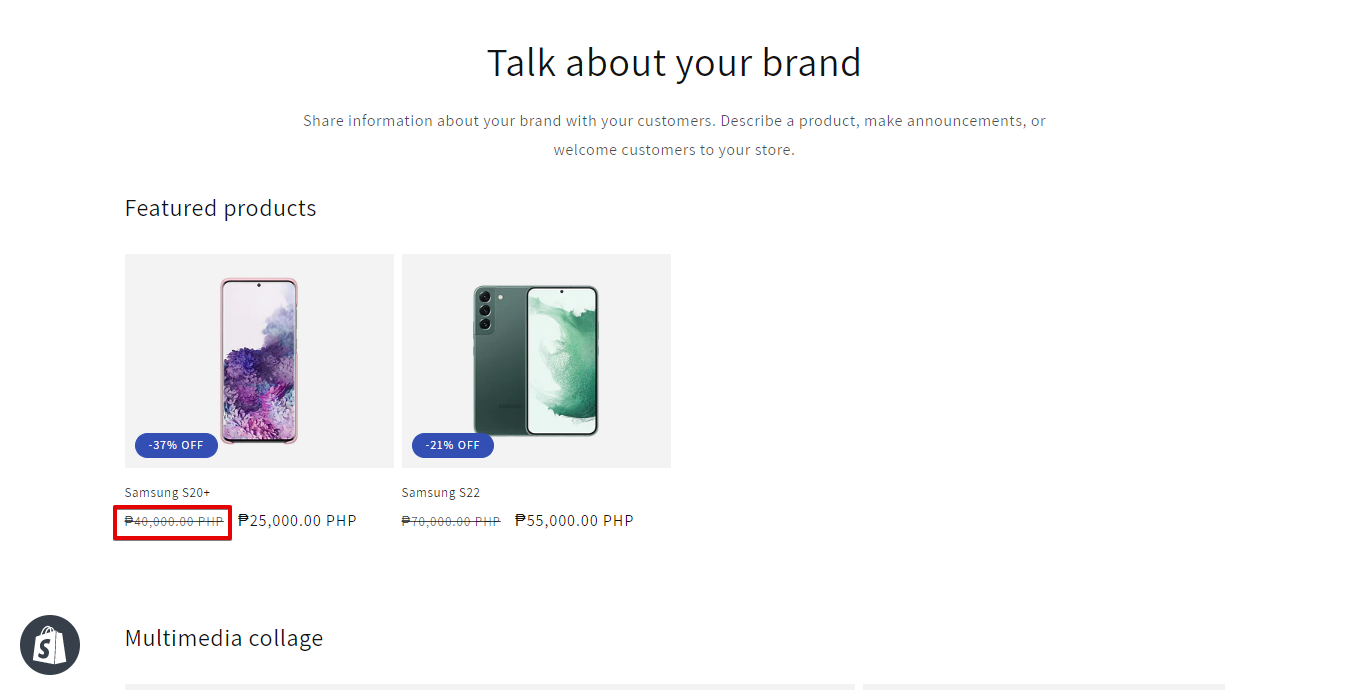Click the "Talk about your brand" heading
Screen dimensions: 1345x690
point(673,63)
